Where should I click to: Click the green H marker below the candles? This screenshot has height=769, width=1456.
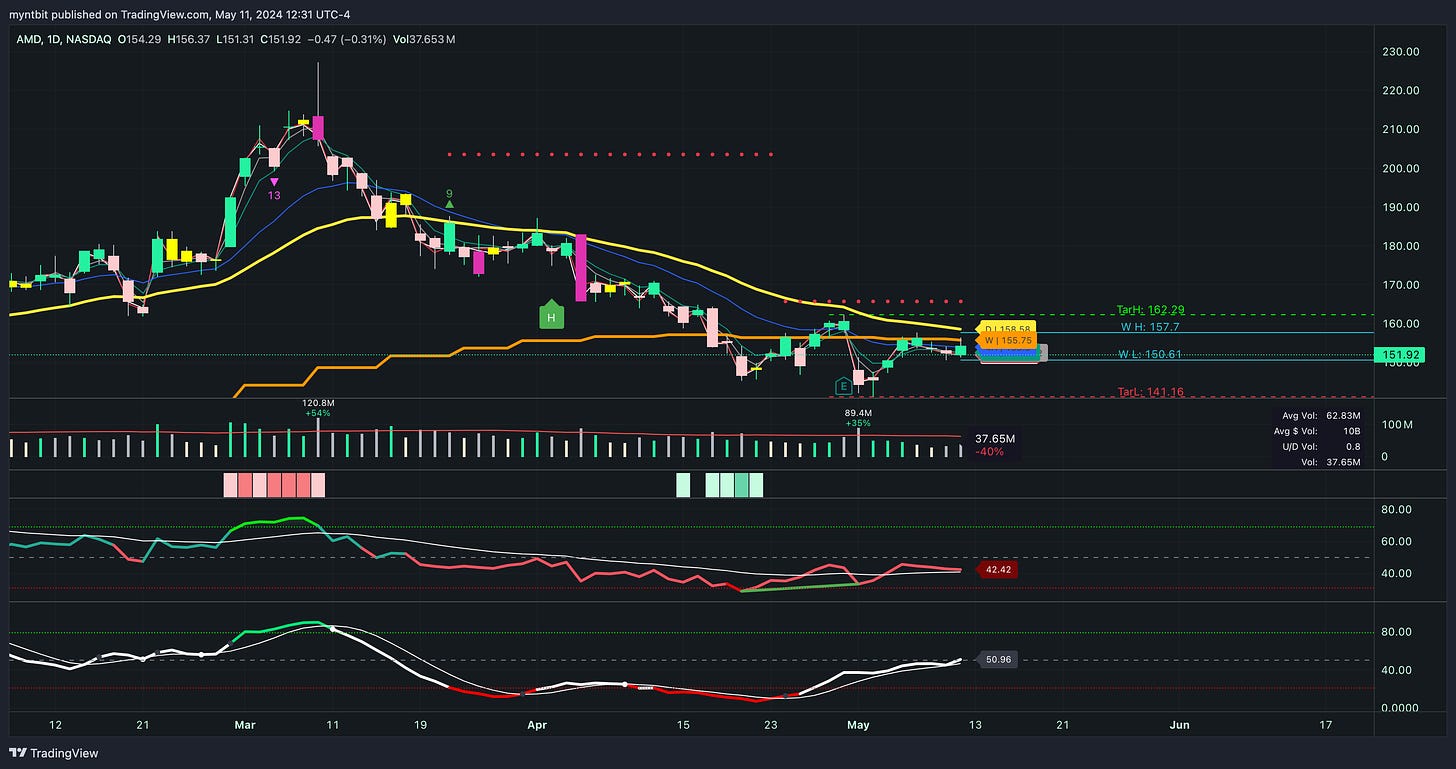click(x=551, y=315)
